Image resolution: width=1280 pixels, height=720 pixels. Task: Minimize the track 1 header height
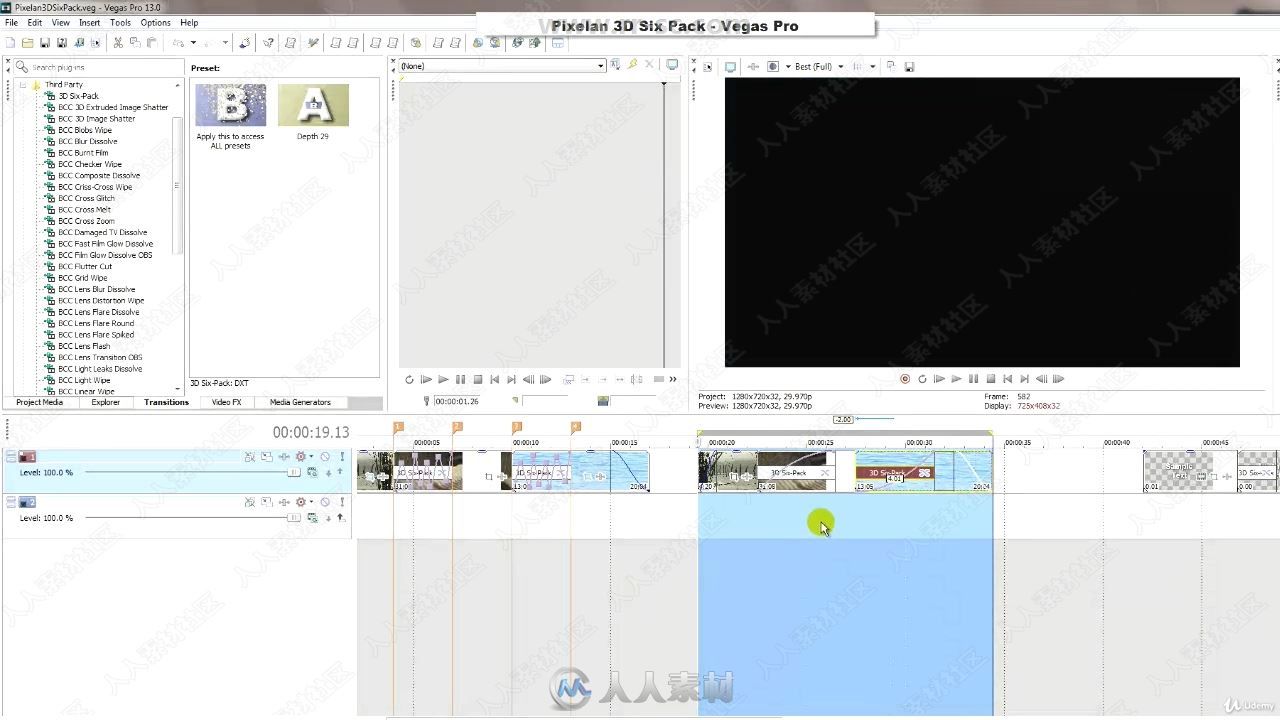point(11,454)
